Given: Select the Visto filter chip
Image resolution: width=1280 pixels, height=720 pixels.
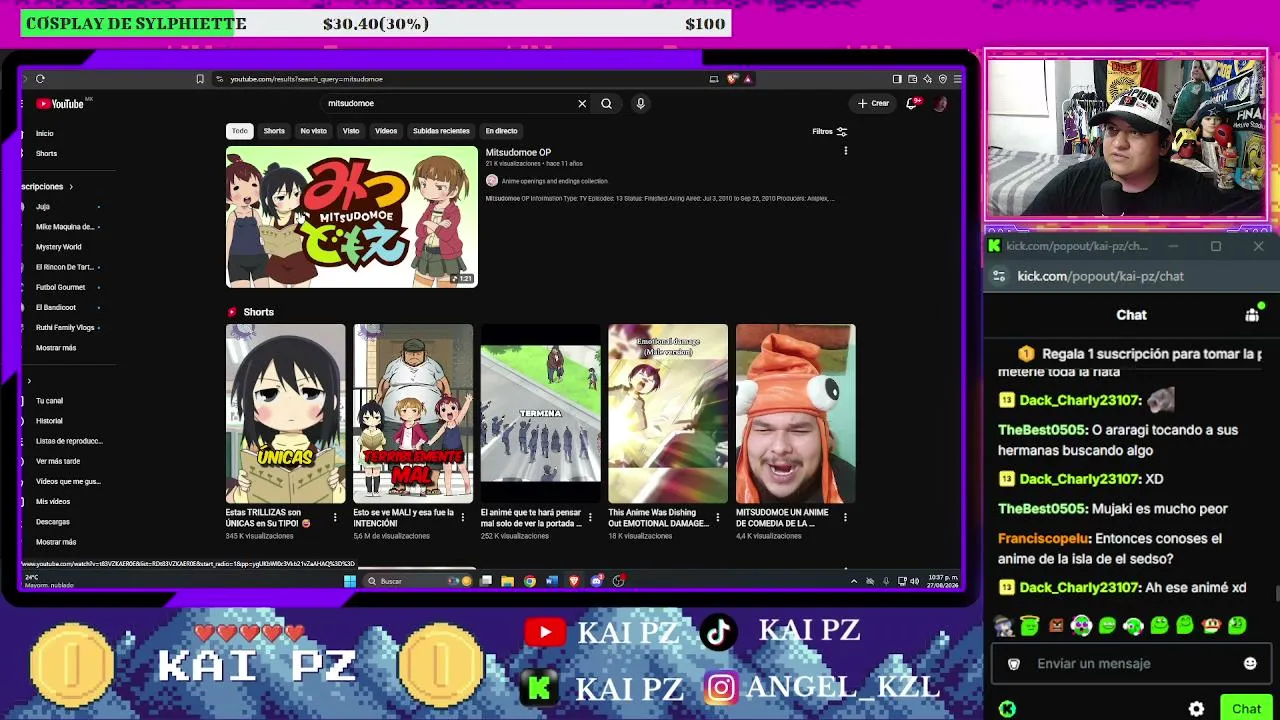Looking at the screenshot, I should click(351, 131).
